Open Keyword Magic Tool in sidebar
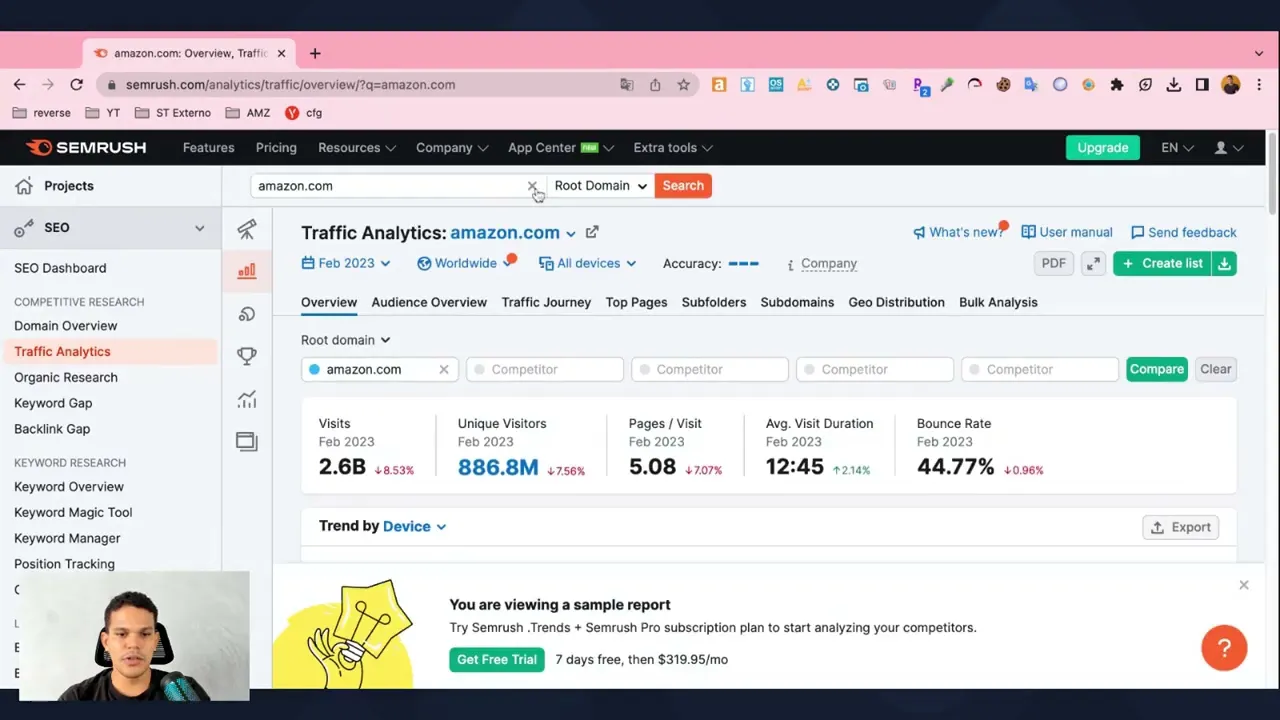Viewport: 1280px width, 720px height. point(73,512)
